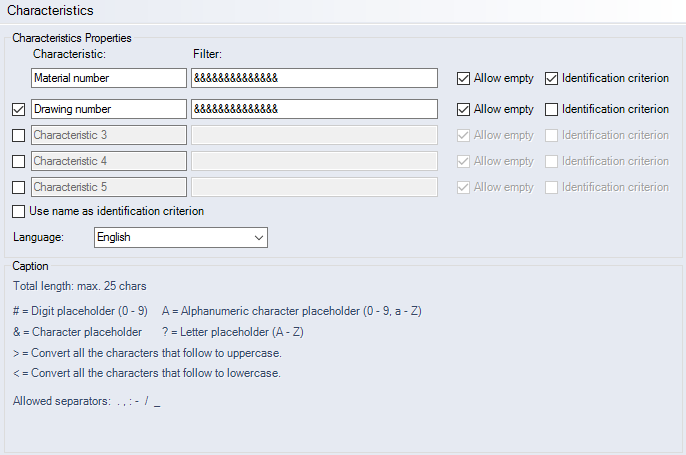686x455 pixels.
Task: Toggle Allow empty for Drawing number
Action: [x=464, y=109]
